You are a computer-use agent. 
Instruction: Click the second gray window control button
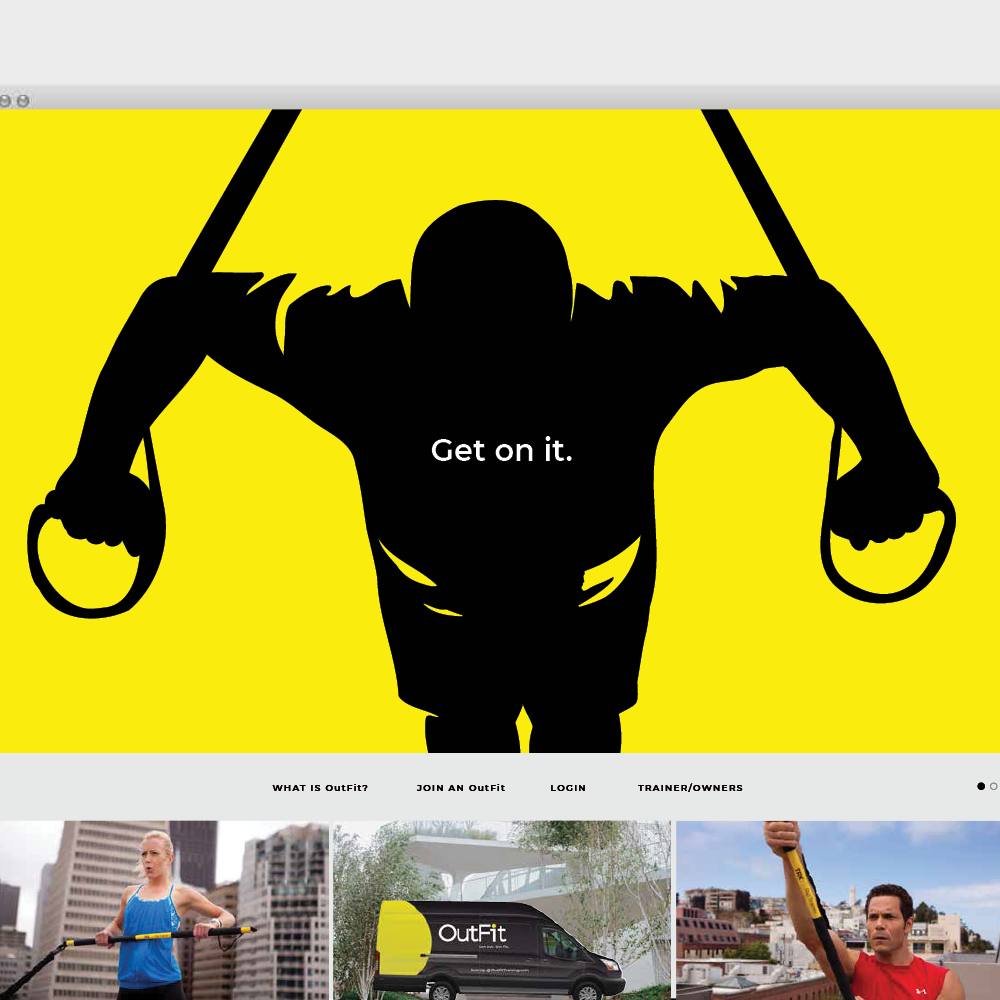23,101
